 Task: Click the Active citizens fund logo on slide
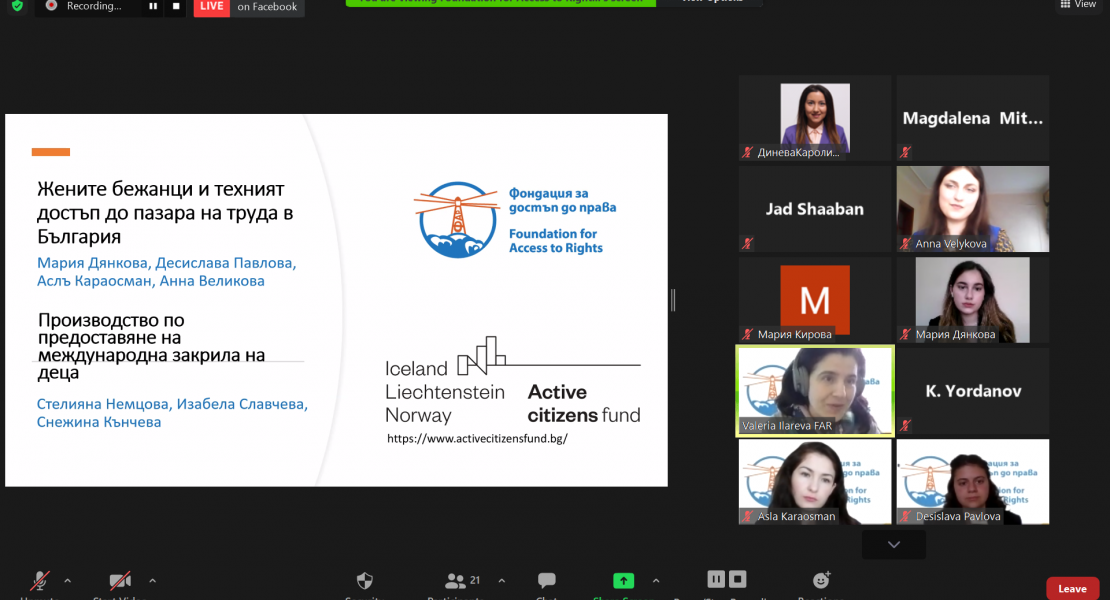coord(513,381)
